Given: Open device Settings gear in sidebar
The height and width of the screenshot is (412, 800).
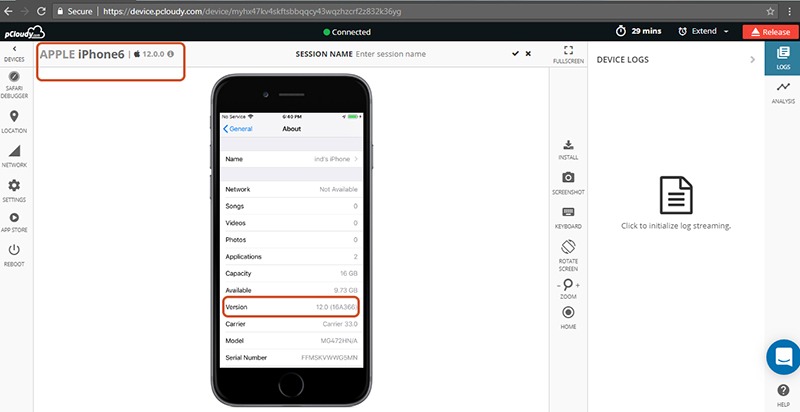Looking at the screenshot, I should pos(14,191).
